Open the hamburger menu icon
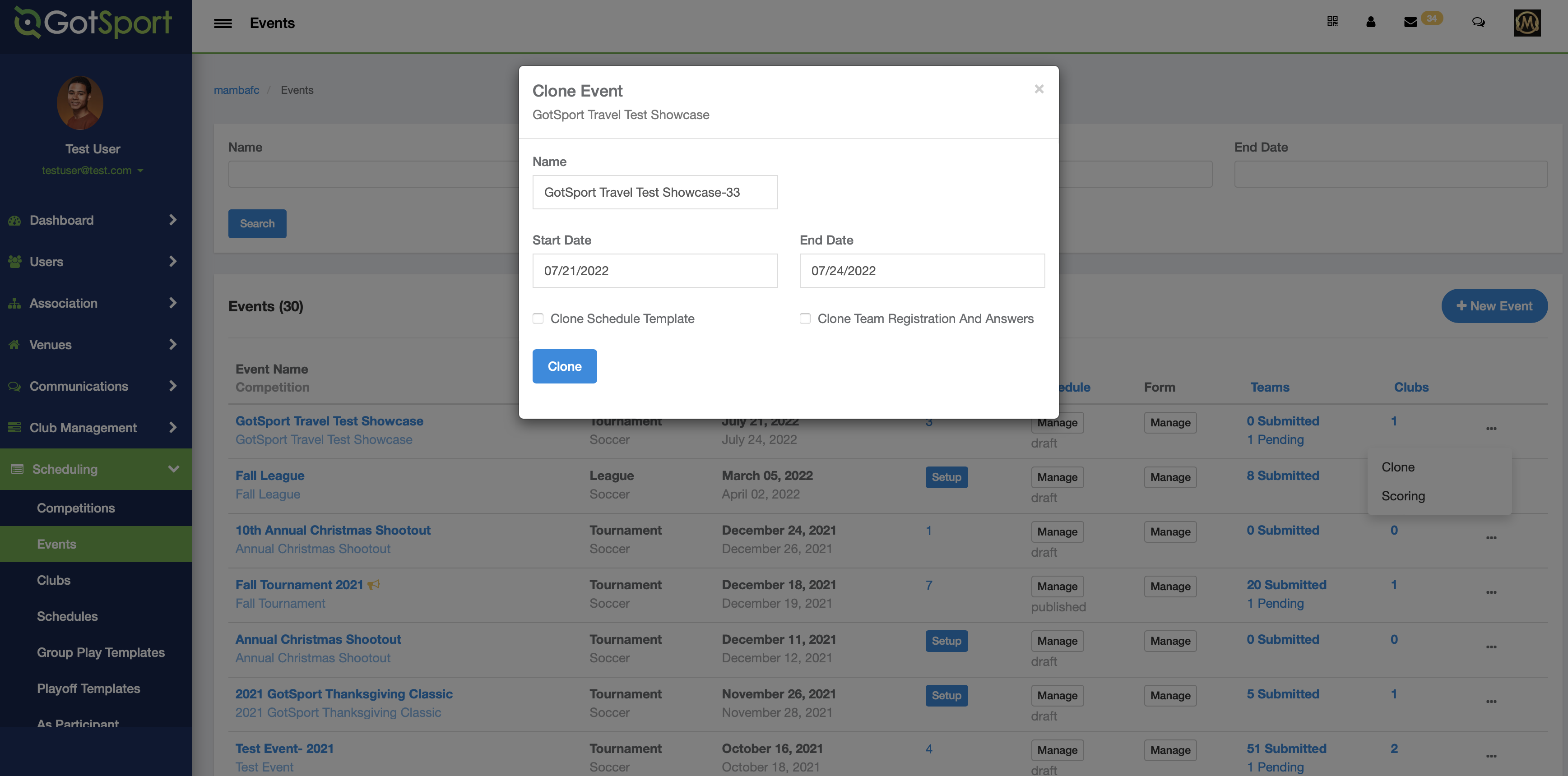The height and width of the screenshot is (776, 1568). point(223,23)
